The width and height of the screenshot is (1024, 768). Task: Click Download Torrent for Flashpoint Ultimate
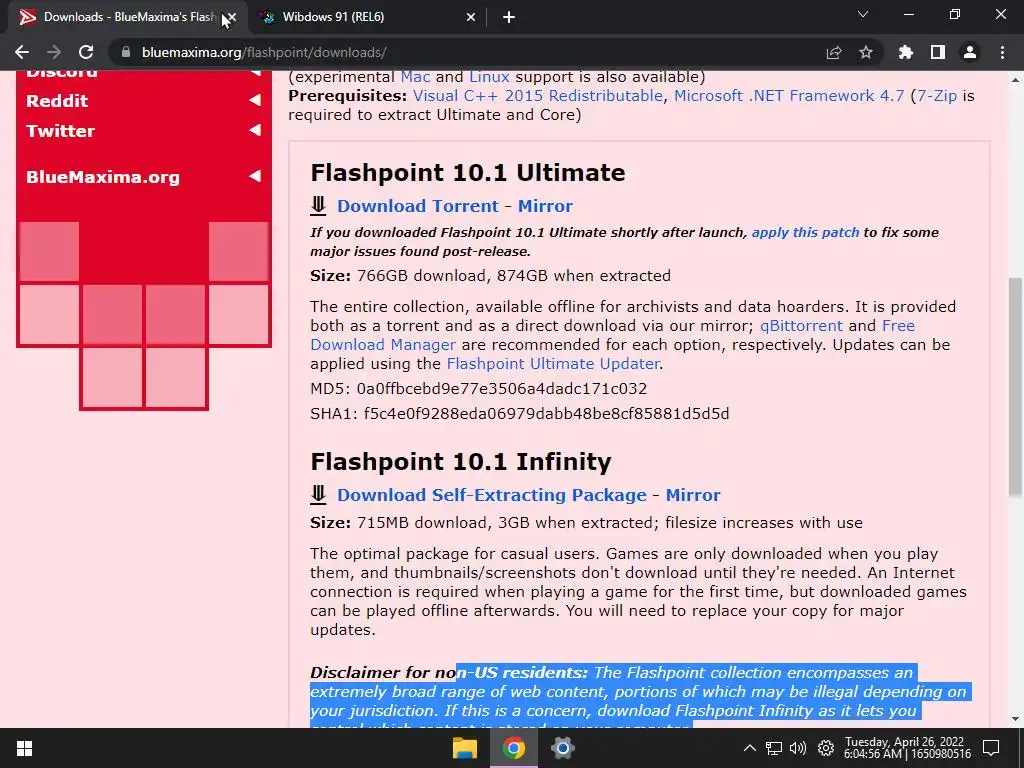[418, 206]
